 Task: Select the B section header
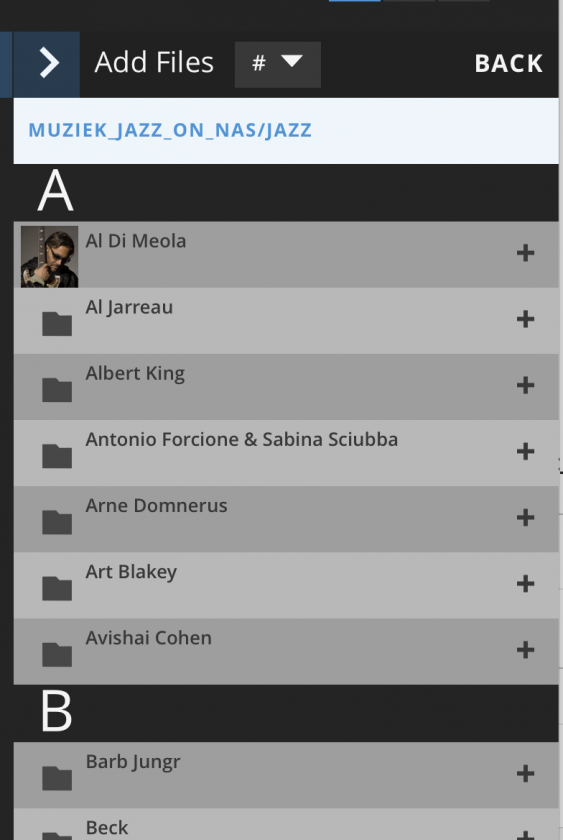point(56,712)
